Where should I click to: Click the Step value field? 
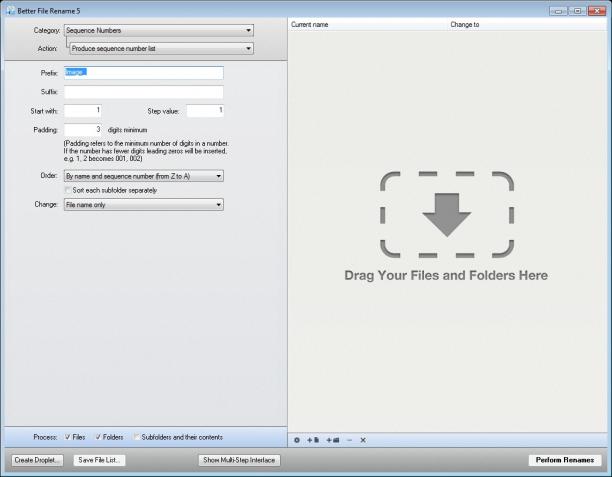coord(205,111)
